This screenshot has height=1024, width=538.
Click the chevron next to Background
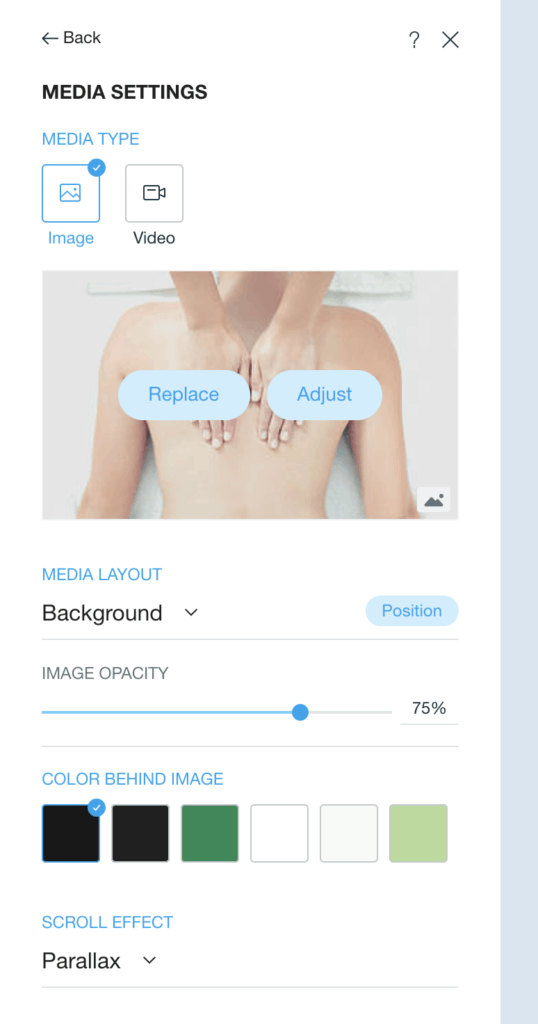coord(191,613)
